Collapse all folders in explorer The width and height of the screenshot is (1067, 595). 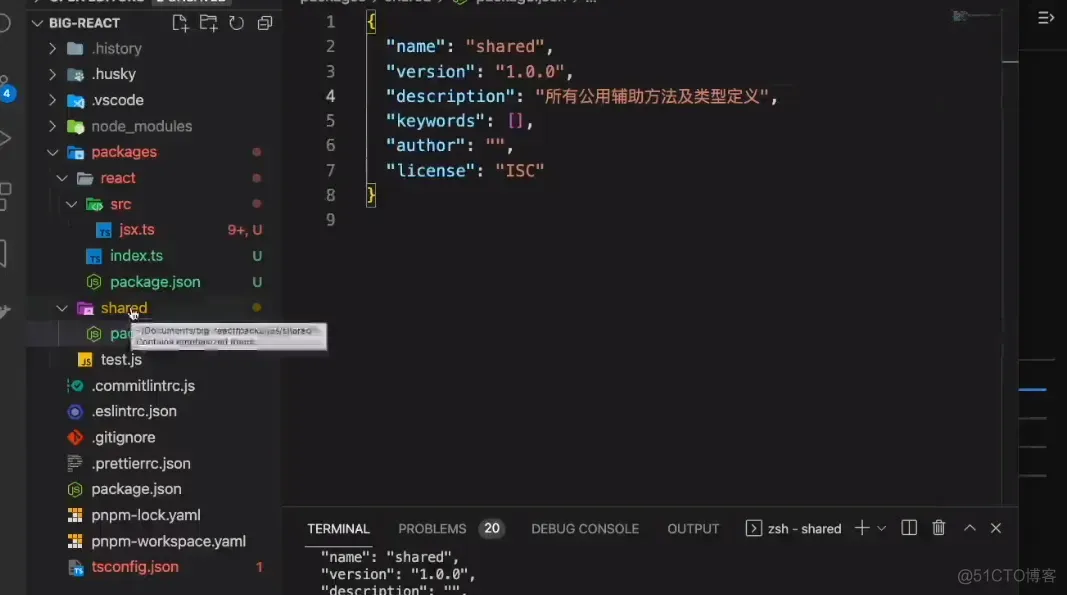(x=265, y=23)
